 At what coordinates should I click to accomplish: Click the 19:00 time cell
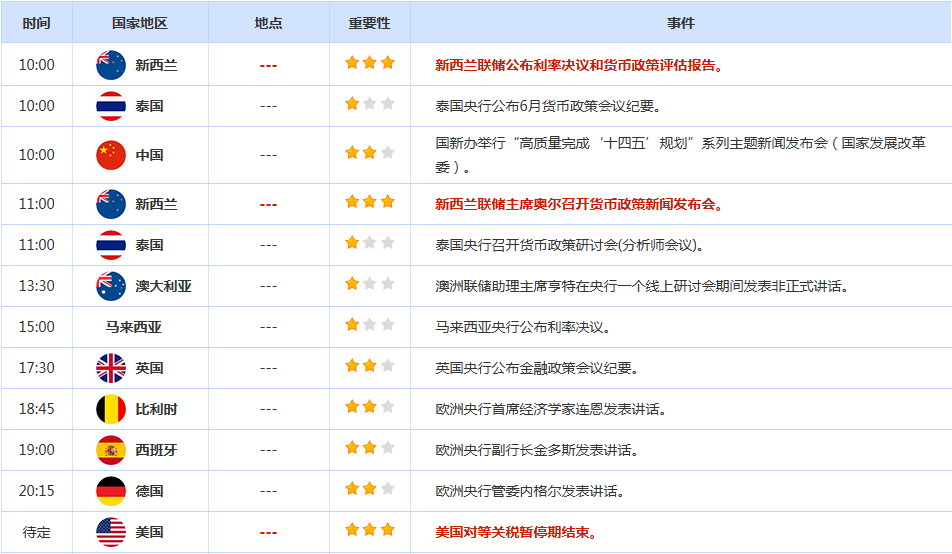(x=36, y=450)
